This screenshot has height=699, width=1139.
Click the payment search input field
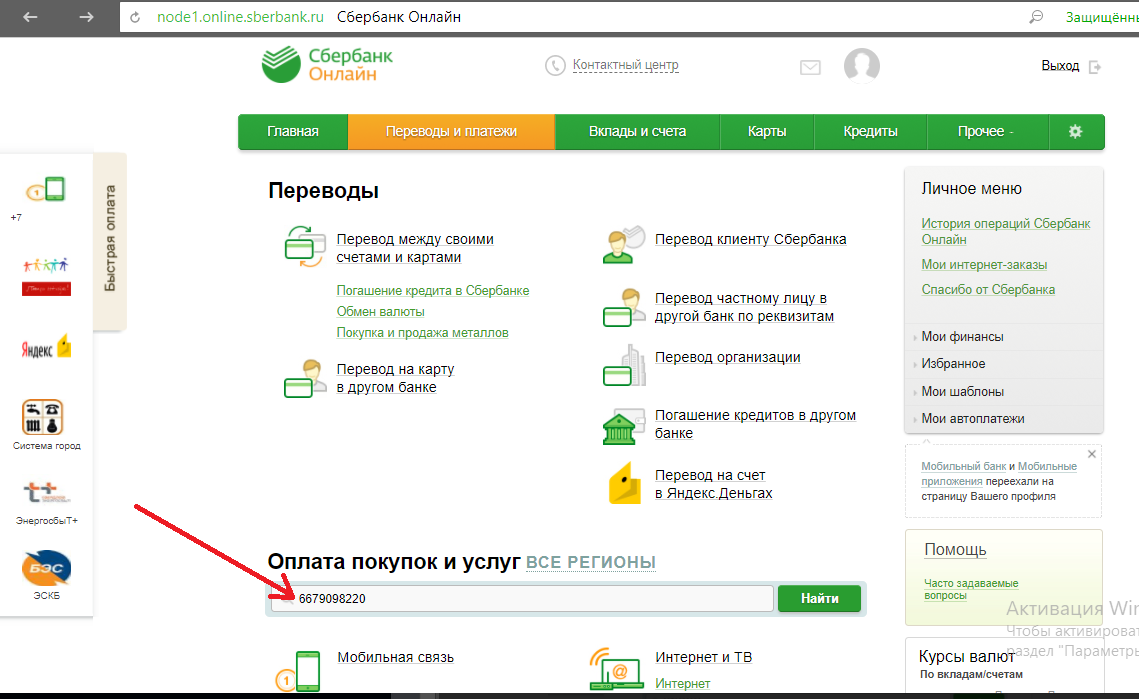pos(522,599)
